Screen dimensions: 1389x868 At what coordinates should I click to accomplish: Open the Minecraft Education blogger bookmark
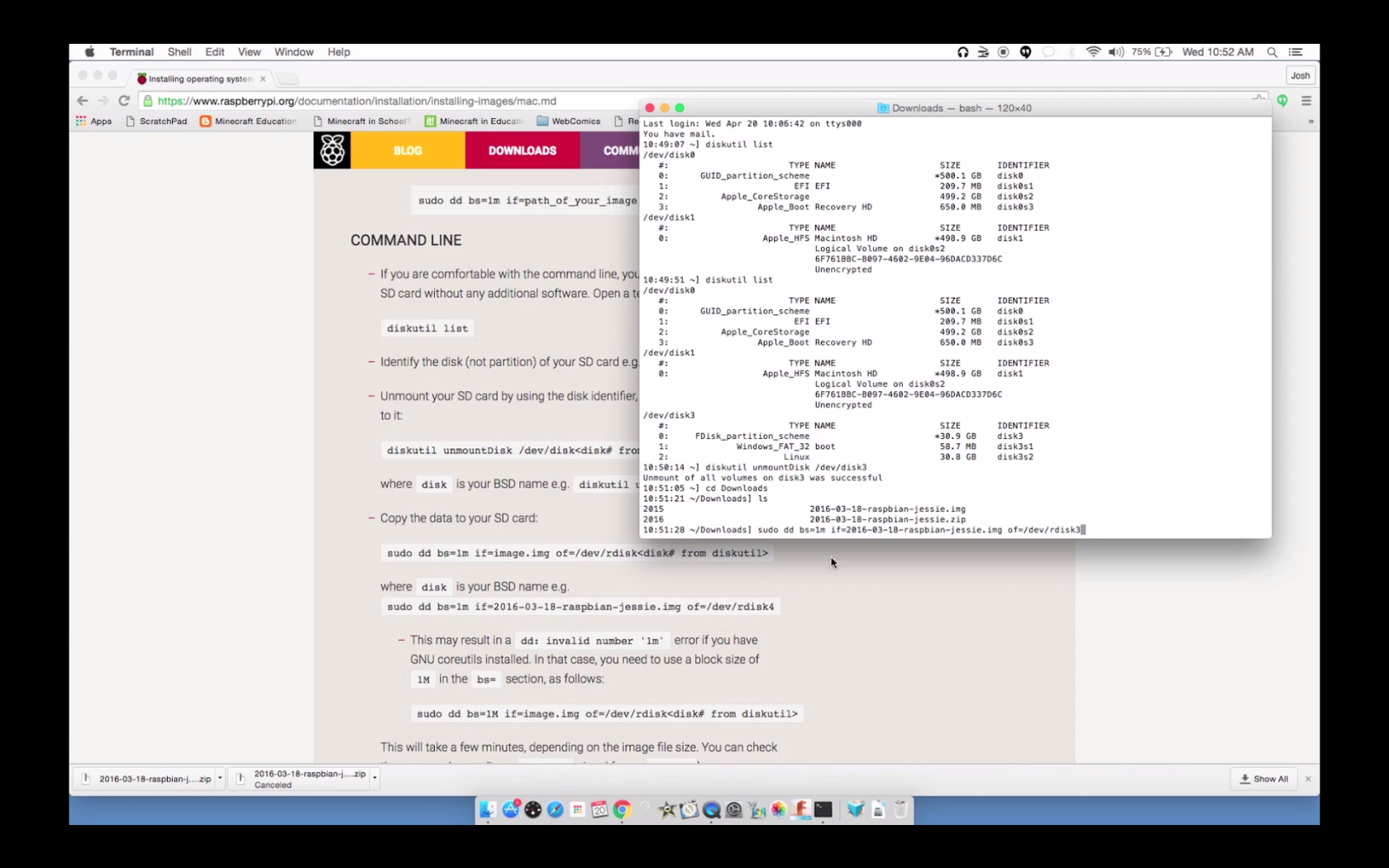[248, 122]
